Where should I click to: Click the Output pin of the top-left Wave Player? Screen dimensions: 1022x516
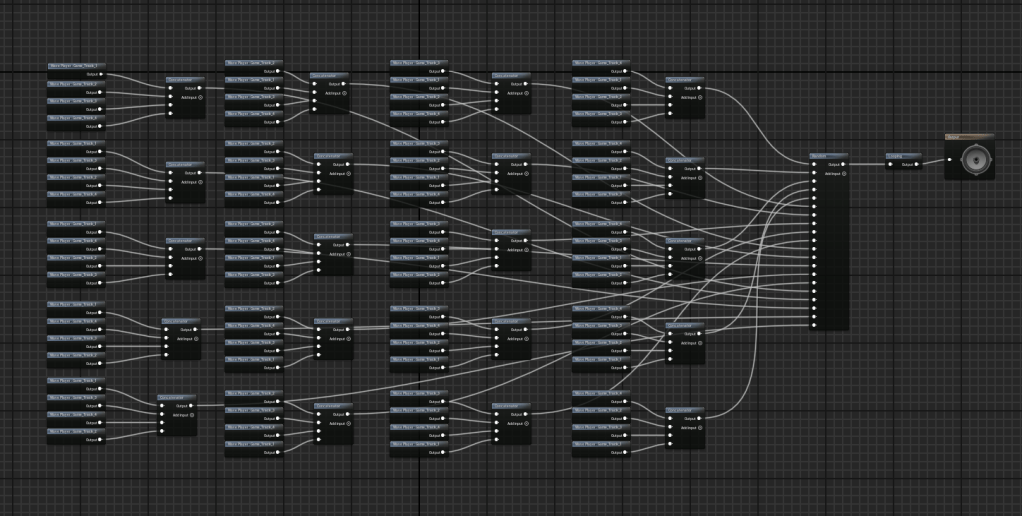(x=100, y=74)
